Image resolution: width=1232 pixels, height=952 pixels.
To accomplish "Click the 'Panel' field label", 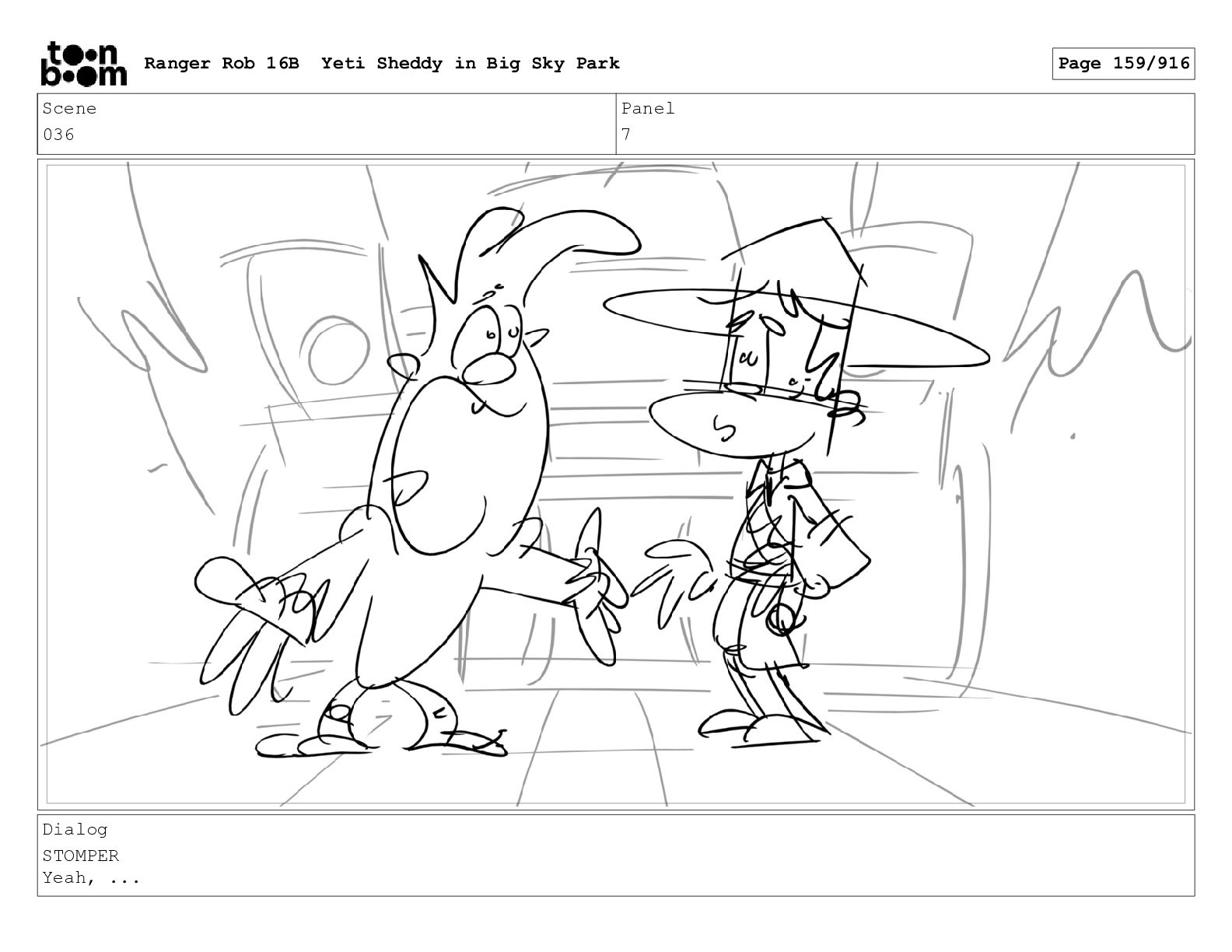I will 648,109.
